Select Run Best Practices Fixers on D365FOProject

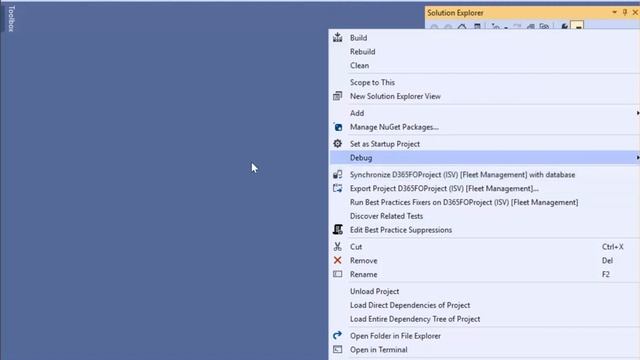[x=464, y=202]
